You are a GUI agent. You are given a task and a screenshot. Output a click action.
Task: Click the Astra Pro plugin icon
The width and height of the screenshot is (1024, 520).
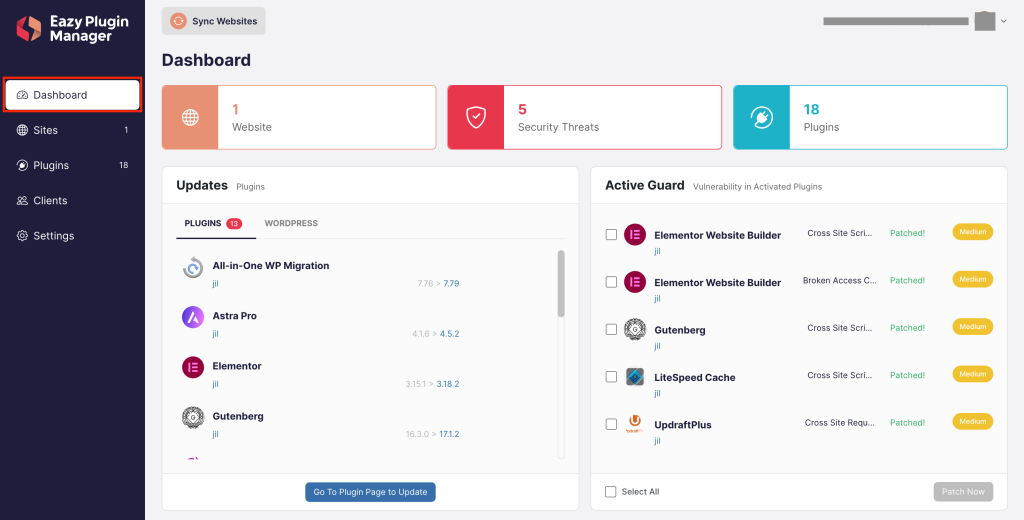[193, 317]
